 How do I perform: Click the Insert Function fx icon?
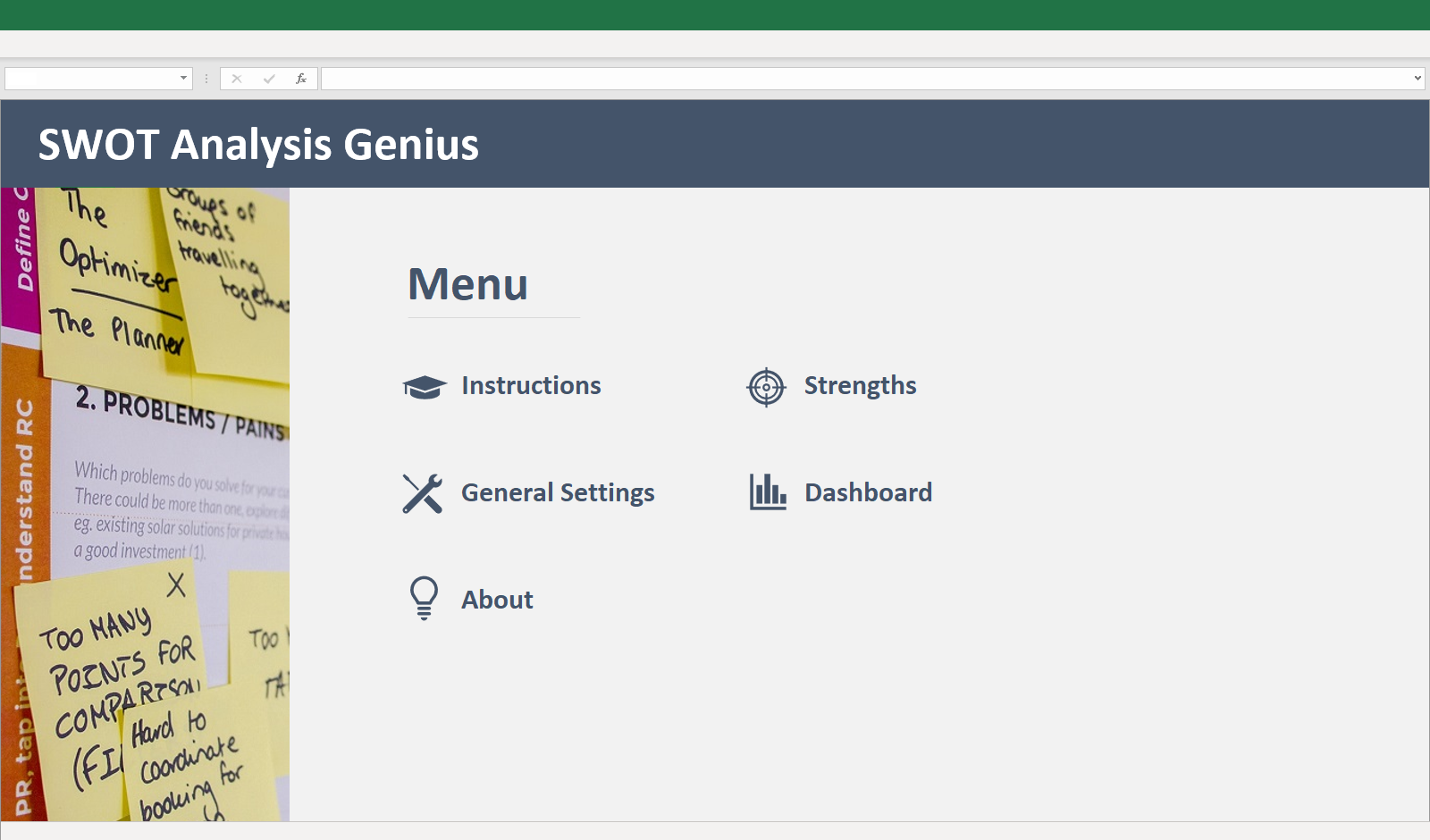coord(301,79)
